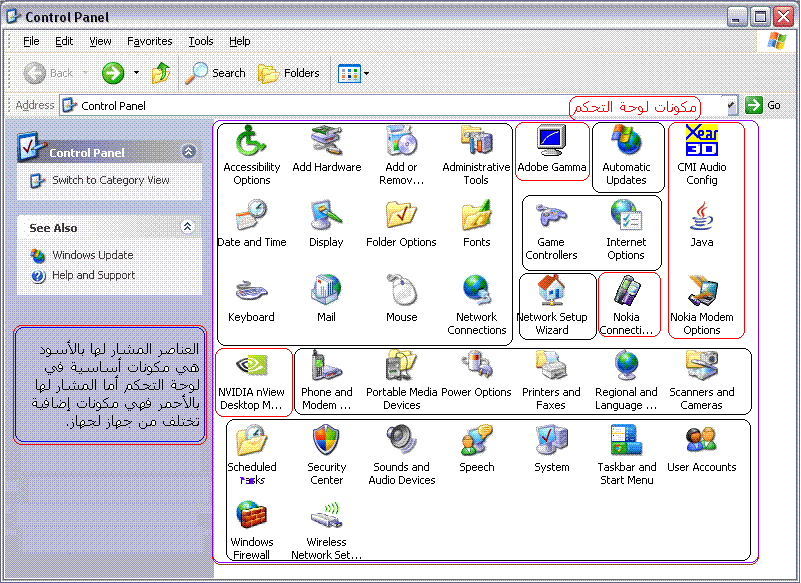Open the View menu
The image size is (801, 583).
click(x=100, y=41)
